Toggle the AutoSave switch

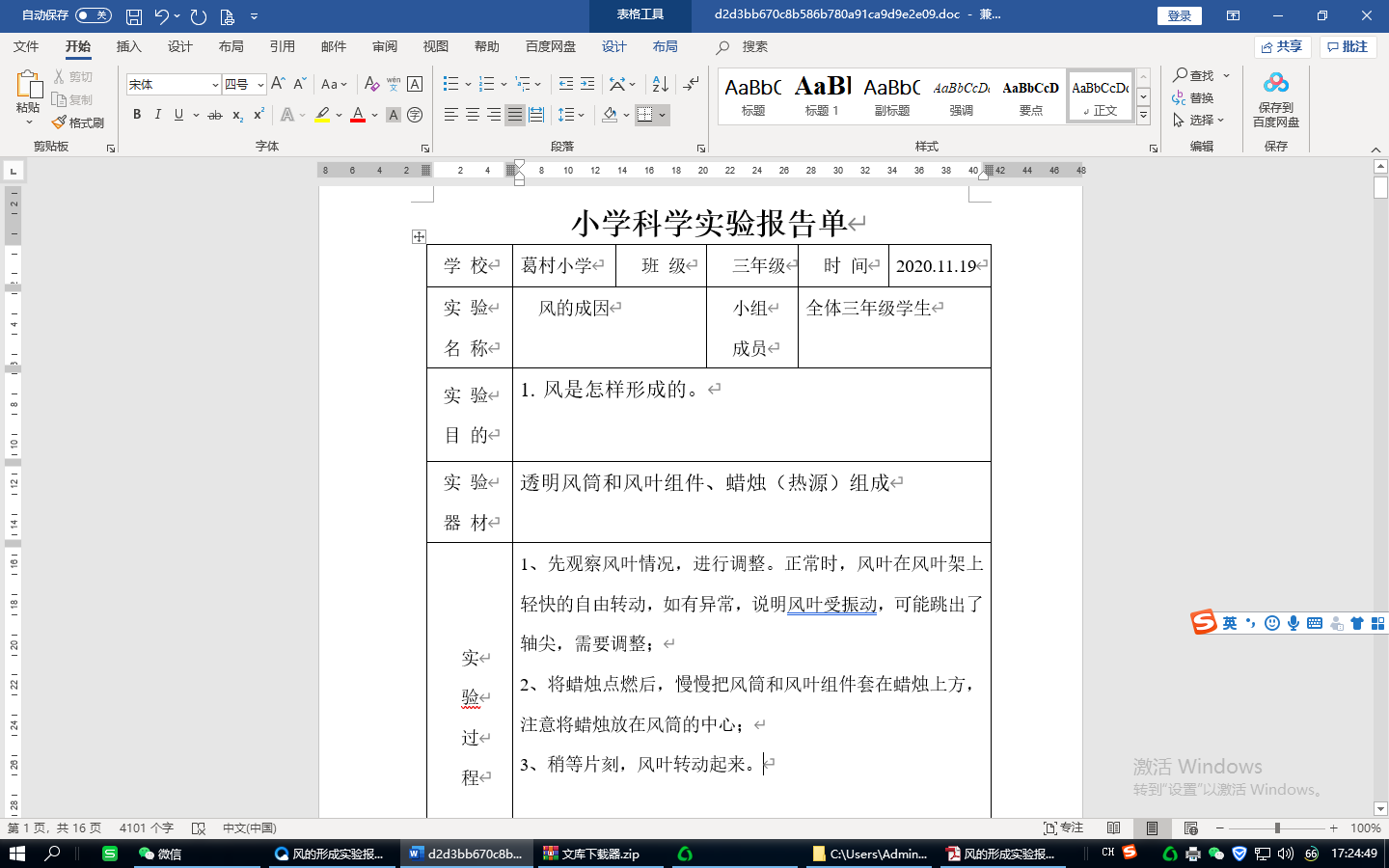pos(94,15)
